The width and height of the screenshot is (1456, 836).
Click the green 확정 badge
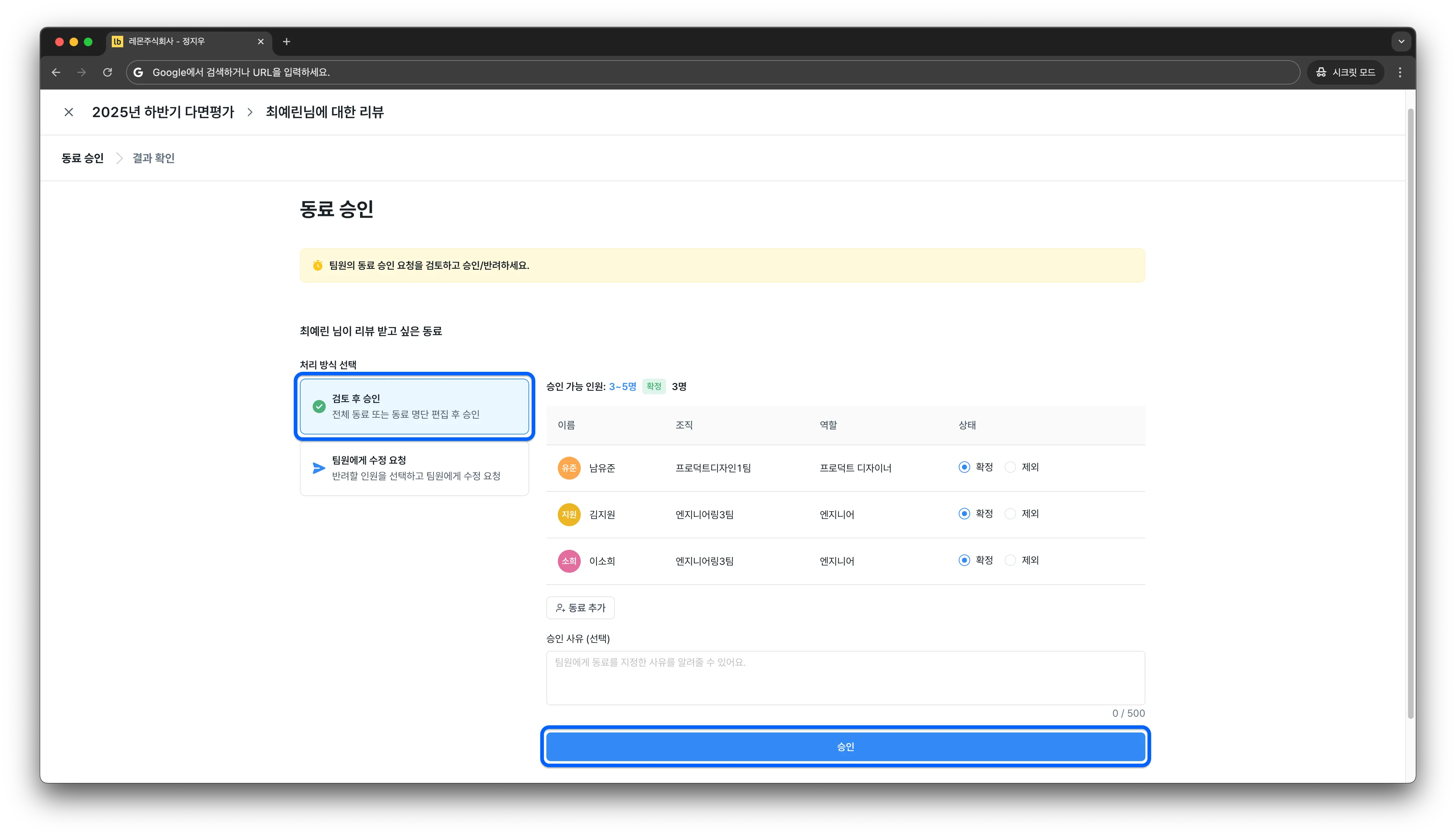click(x=653, y=386)
